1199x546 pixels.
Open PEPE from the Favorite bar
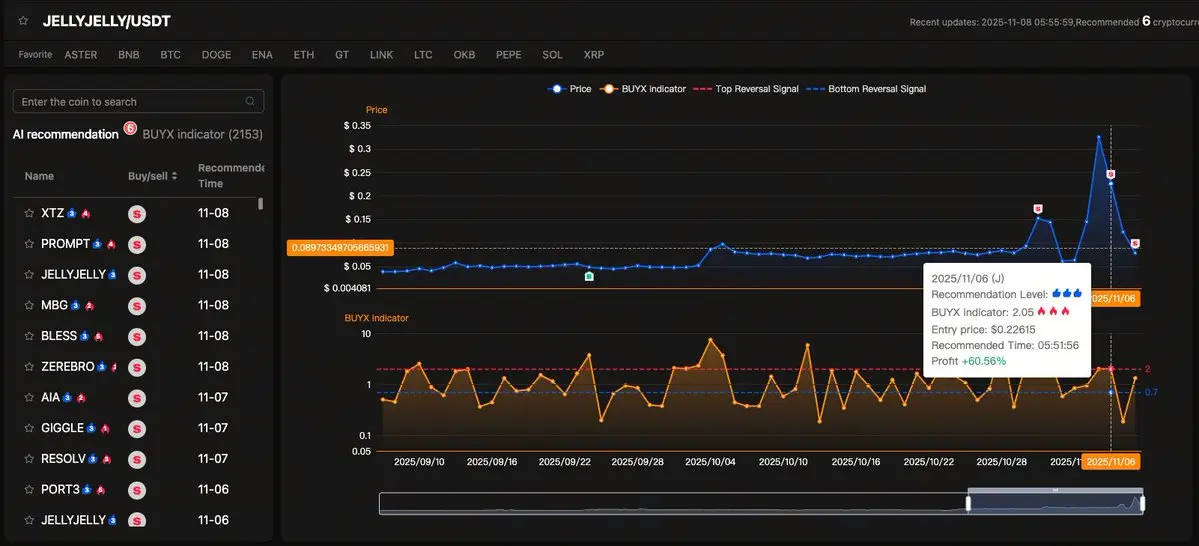[509, 55]
